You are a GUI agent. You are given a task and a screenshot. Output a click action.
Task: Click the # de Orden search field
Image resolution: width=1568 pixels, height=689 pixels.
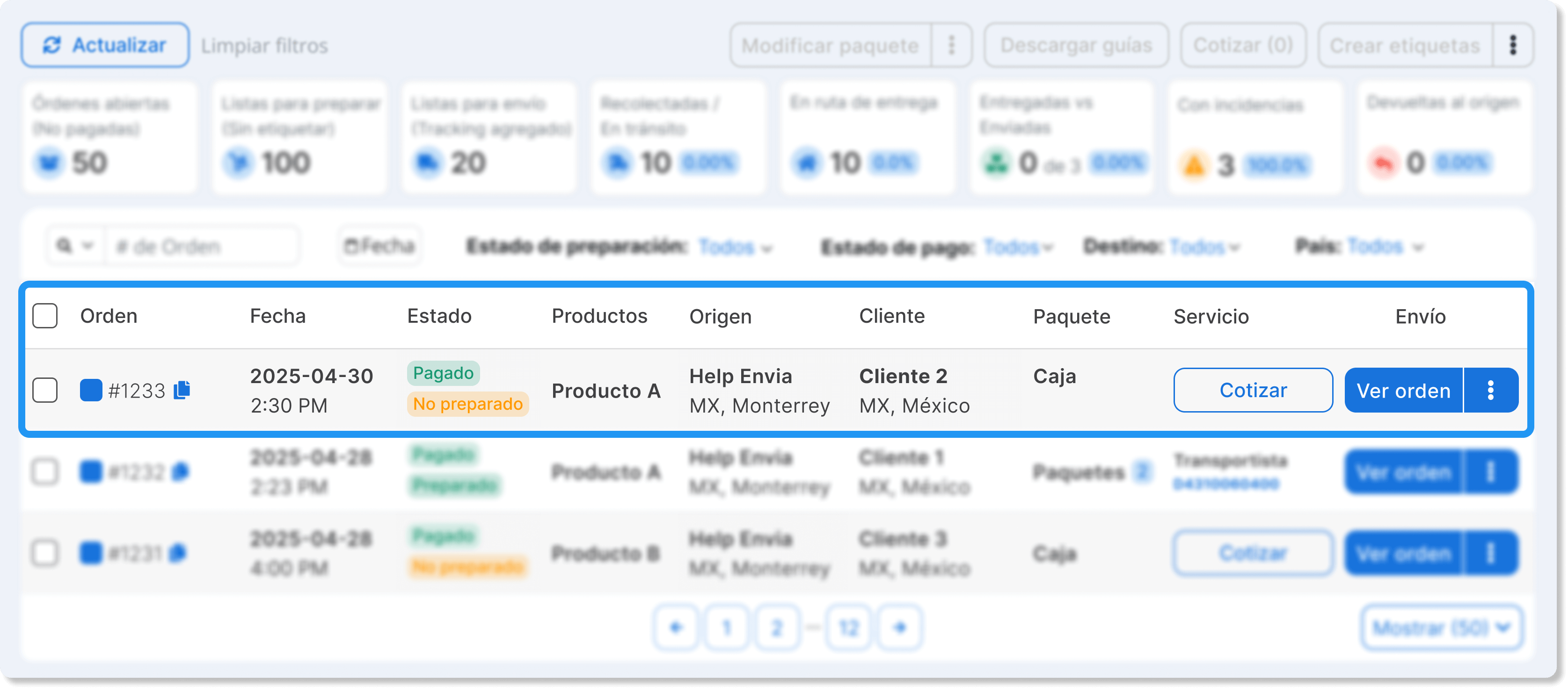tap(202, 246)
